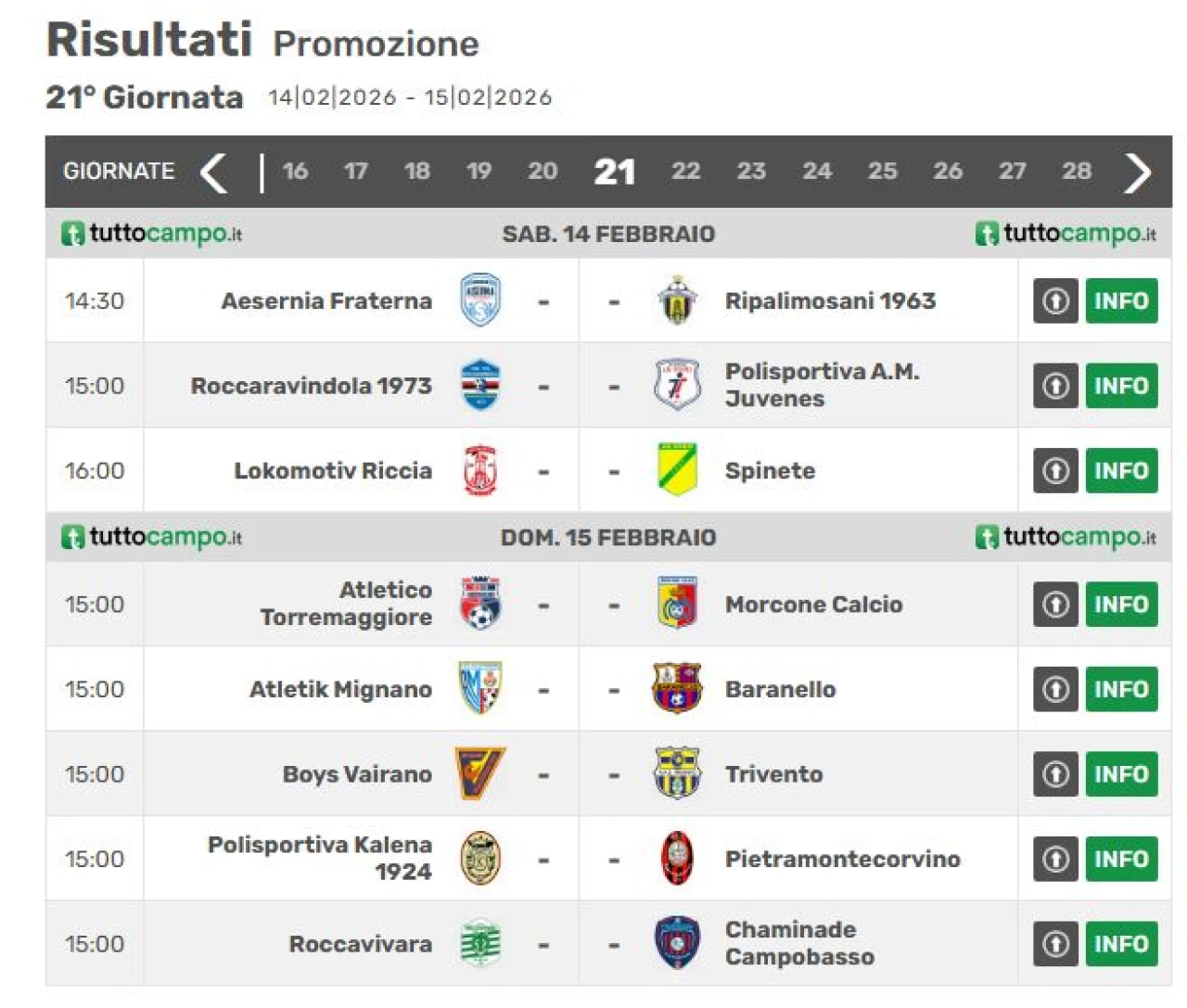1187x1008 pixels.
Task: Click the Boys Vairano team logo
Action: [480, 773]
